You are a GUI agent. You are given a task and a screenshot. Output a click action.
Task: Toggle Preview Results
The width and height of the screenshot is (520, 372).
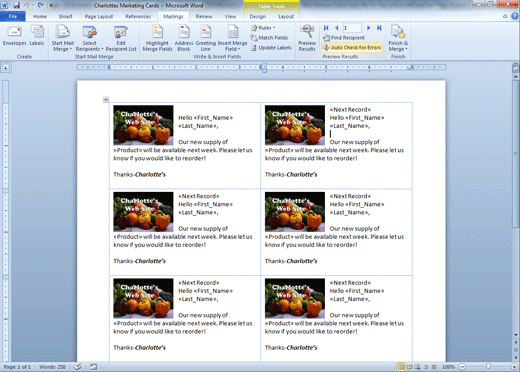click(307, 38)
